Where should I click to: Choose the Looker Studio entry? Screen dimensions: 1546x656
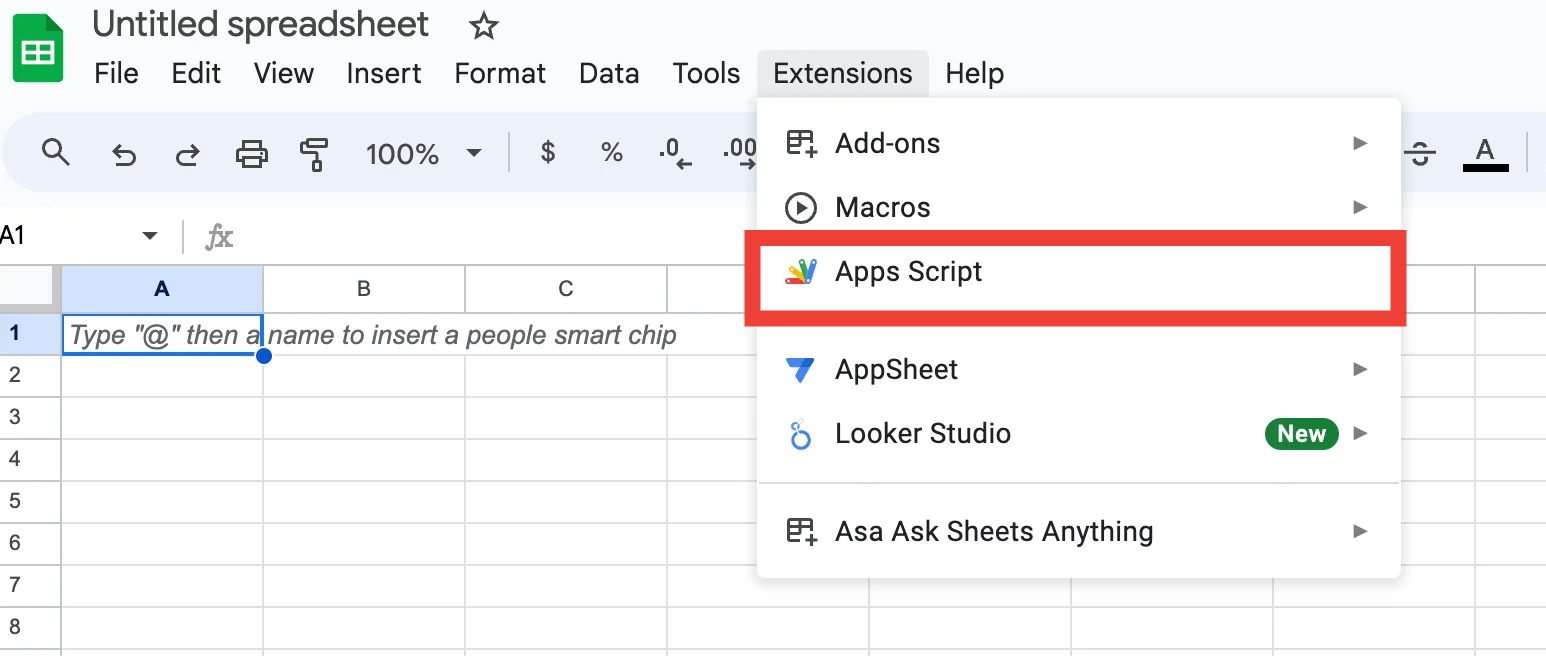point(922,434)
